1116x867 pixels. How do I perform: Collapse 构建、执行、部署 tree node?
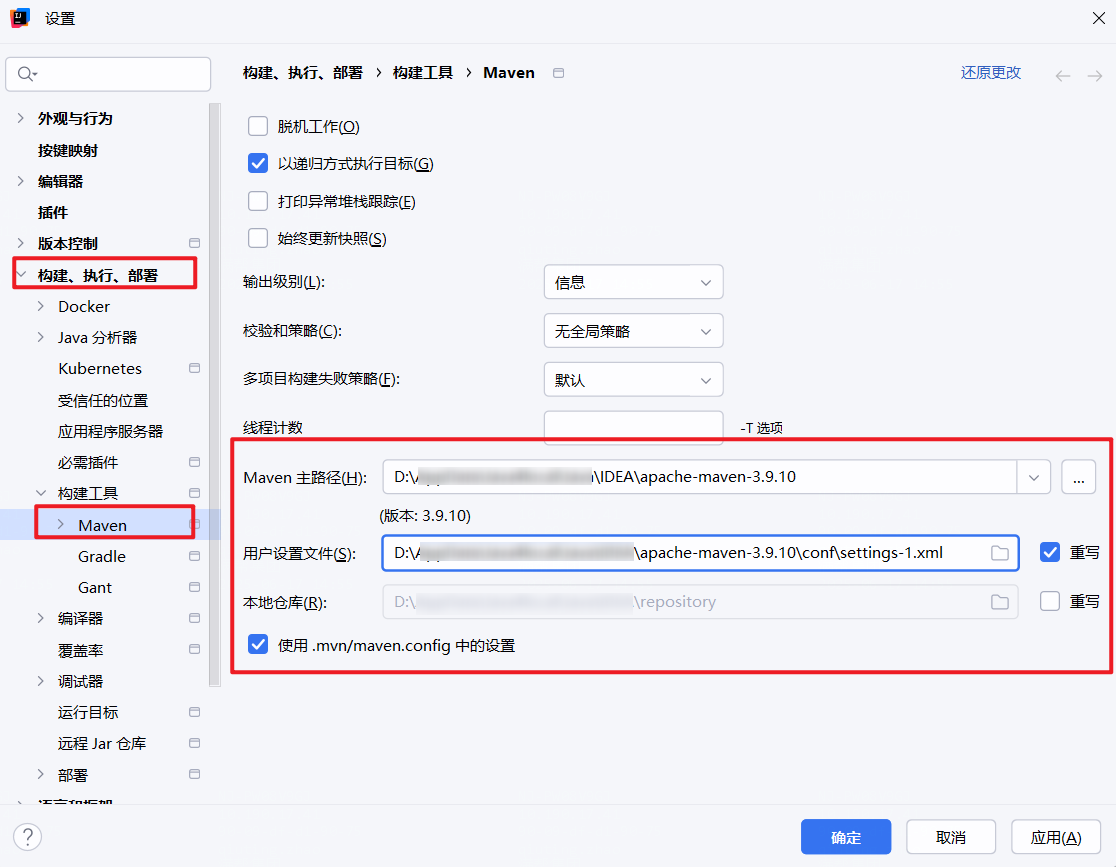pyautogui.click(x=21, y=274)
